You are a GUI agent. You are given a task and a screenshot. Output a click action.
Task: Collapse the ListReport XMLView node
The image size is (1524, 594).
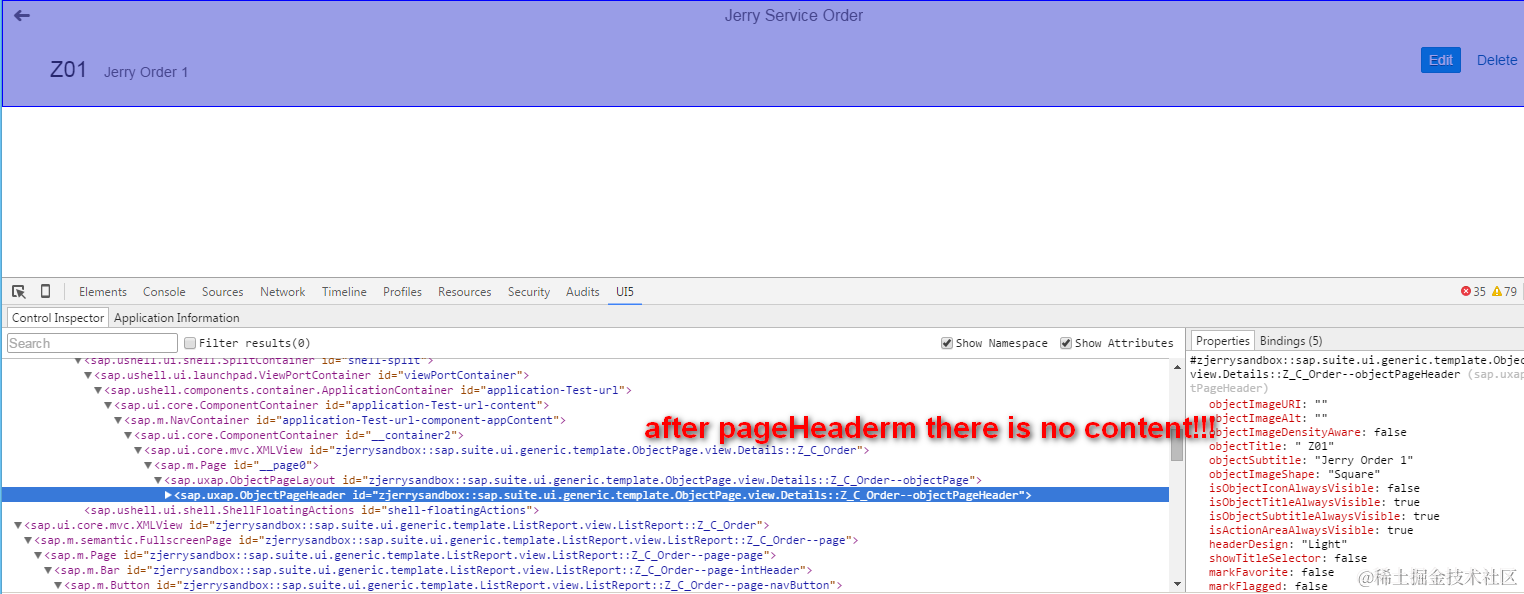pyautogui.click(x=18, y=525)
